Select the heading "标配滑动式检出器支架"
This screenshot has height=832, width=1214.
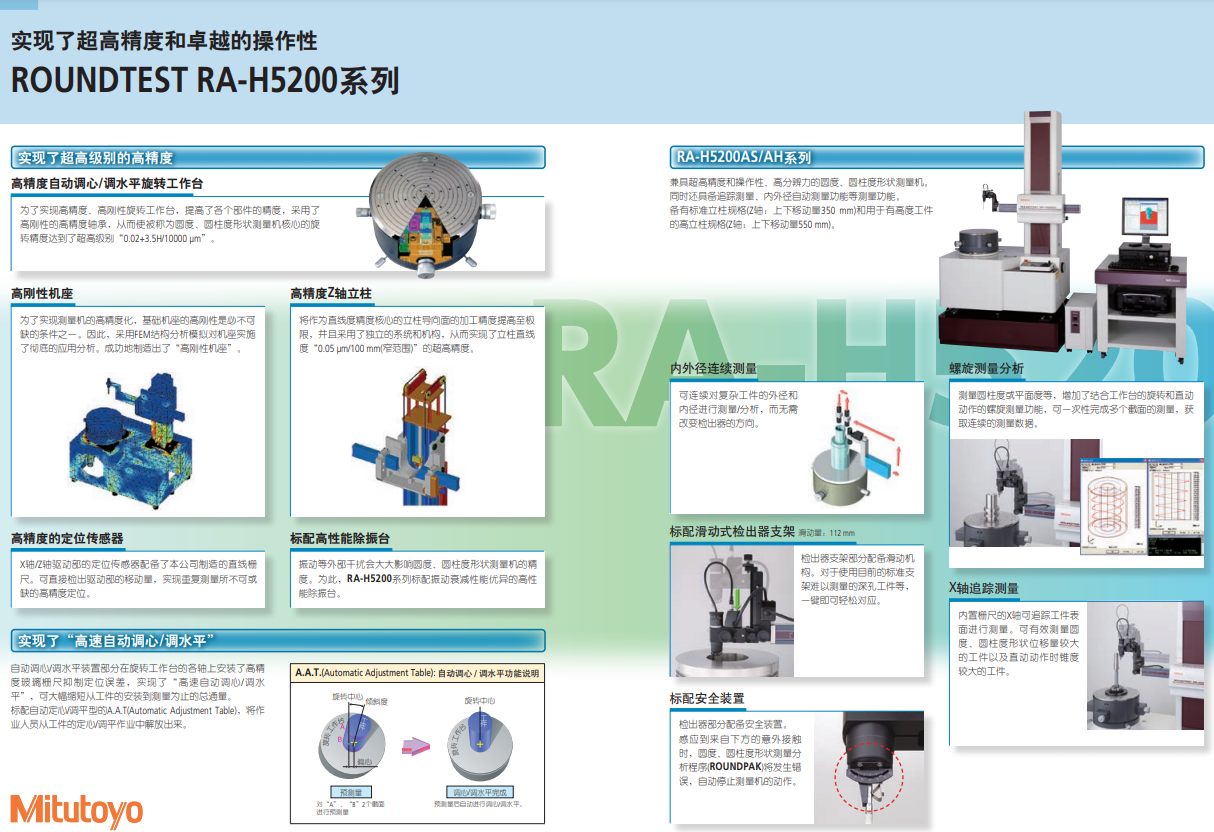coord(732,531)
